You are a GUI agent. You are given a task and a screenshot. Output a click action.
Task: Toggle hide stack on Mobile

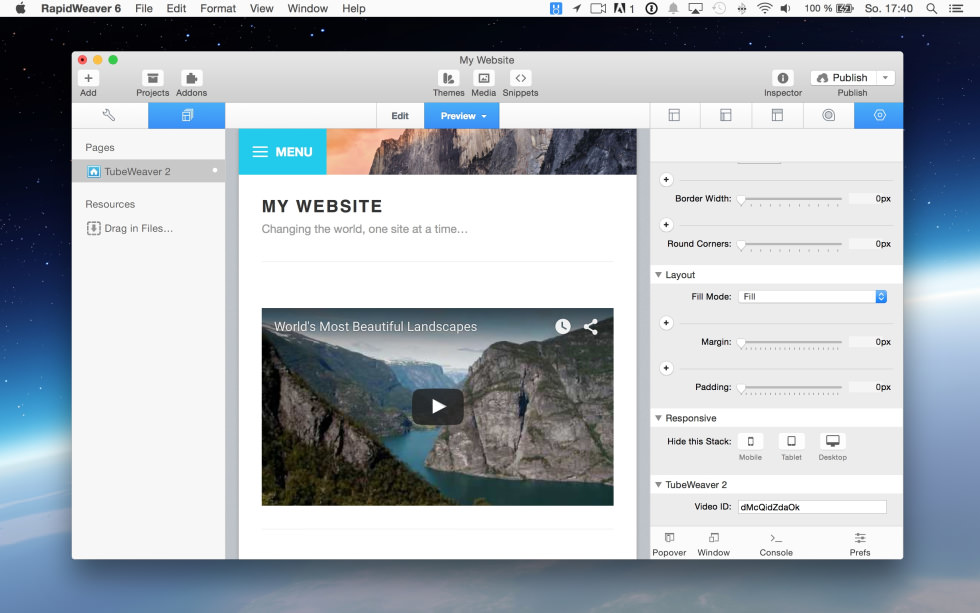[751, 441]
